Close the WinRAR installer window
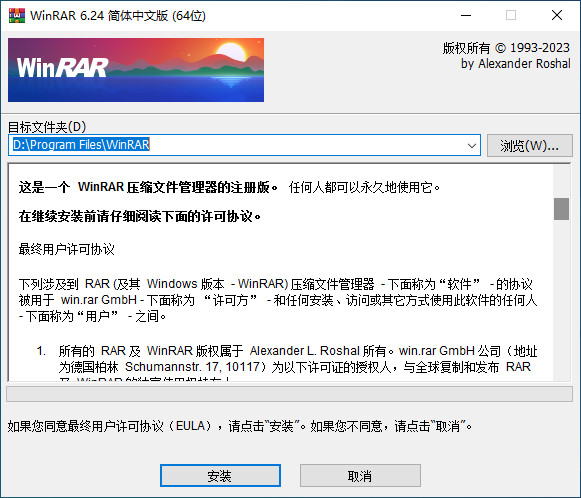The height and width of the screenshot is (498, 581). click(x=557, y=16)
